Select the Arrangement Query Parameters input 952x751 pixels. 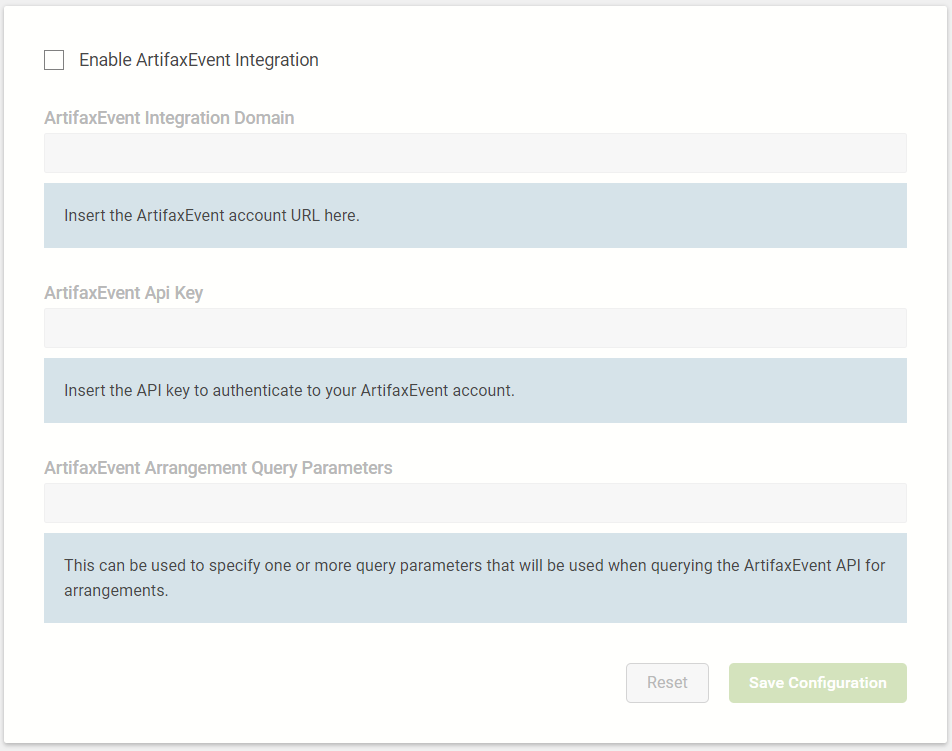pos(475,503)
